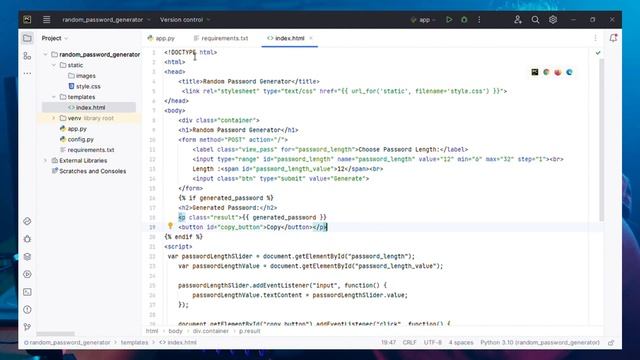Toggle read-only lock icon
The image size is (640, 360).
tap(611, 342)
